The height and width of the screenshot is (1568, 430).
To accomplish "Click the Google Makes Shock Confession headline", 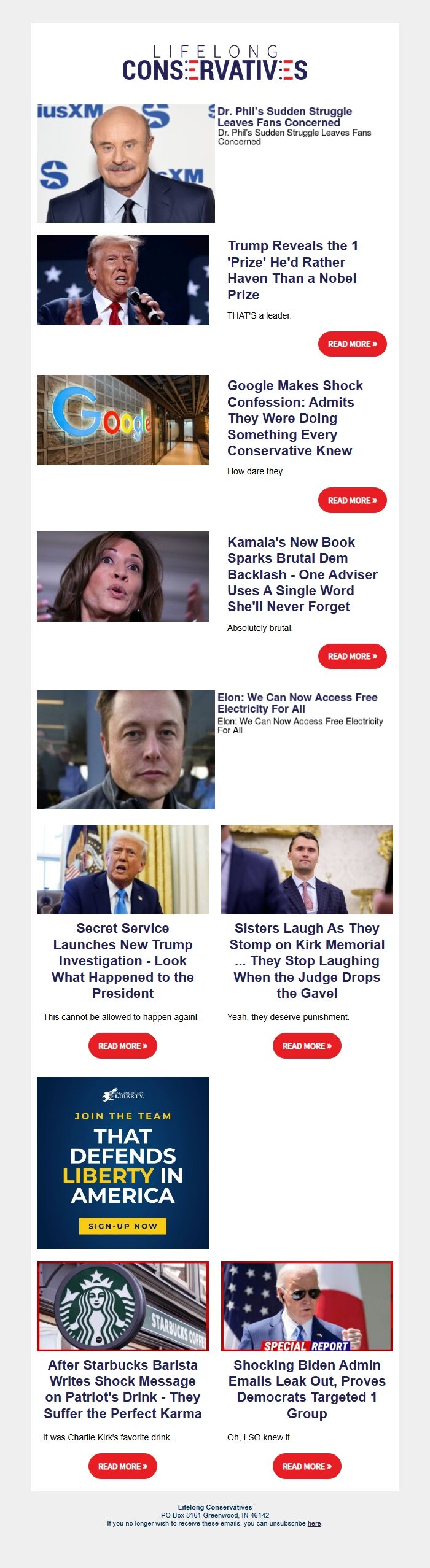I will 295,418.
